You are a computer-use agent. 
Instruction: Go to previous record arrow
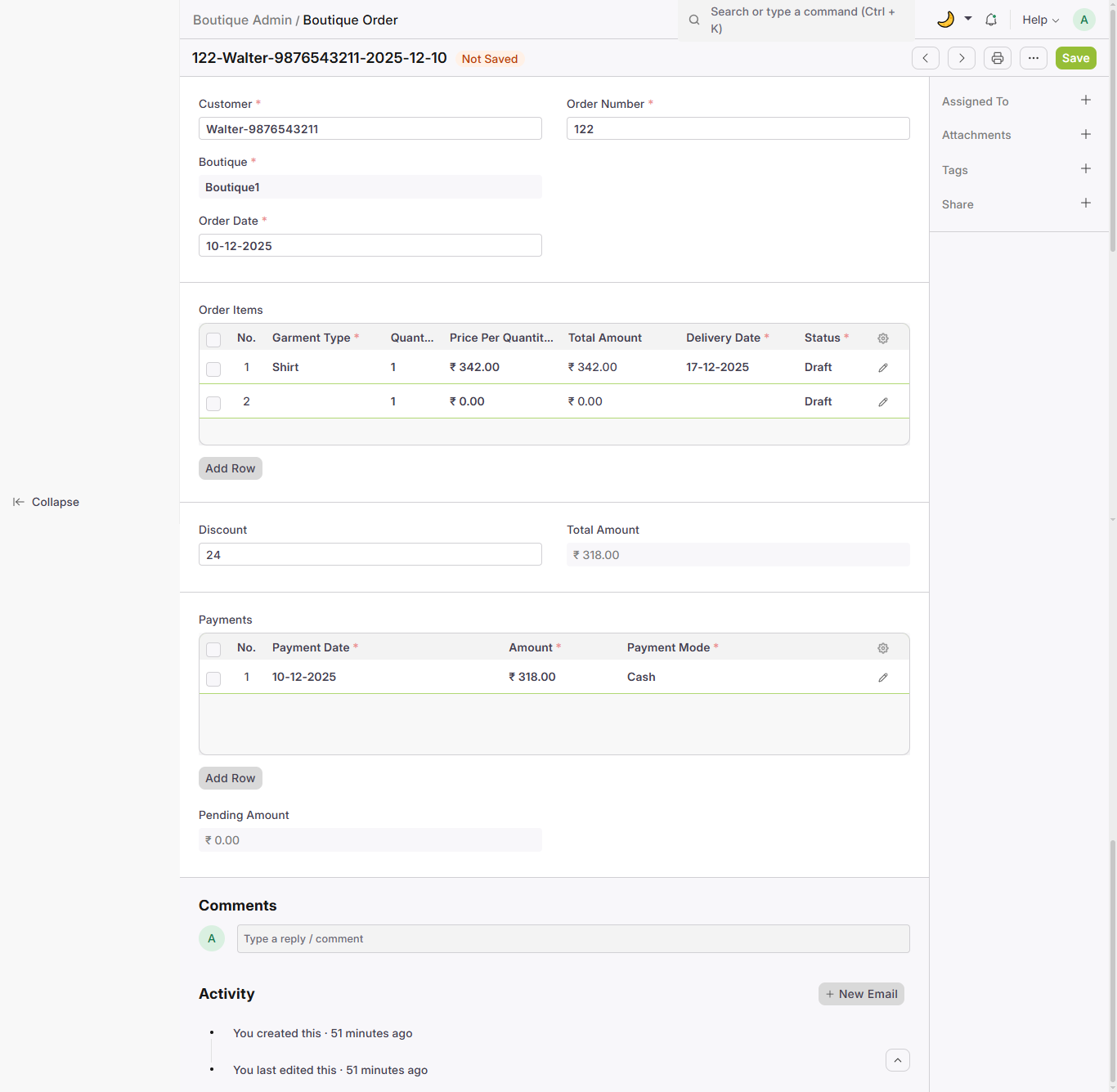point(925,58)
